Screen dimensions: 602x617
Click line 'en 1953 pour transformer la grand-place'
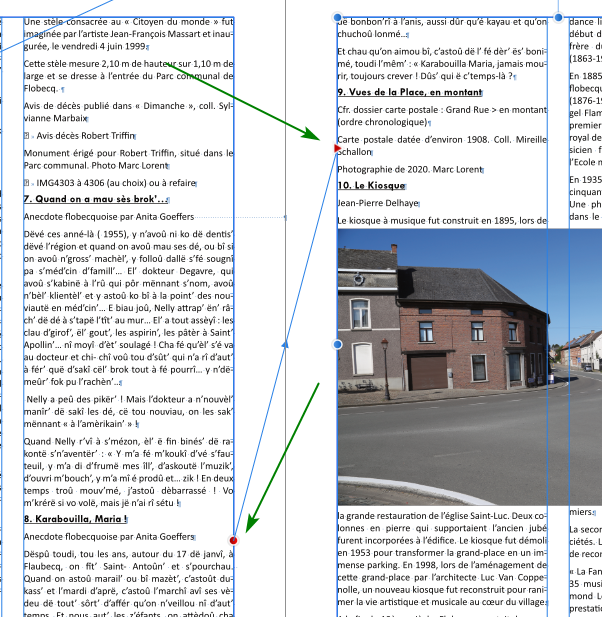pyautogui.click(x=442, y=553)
